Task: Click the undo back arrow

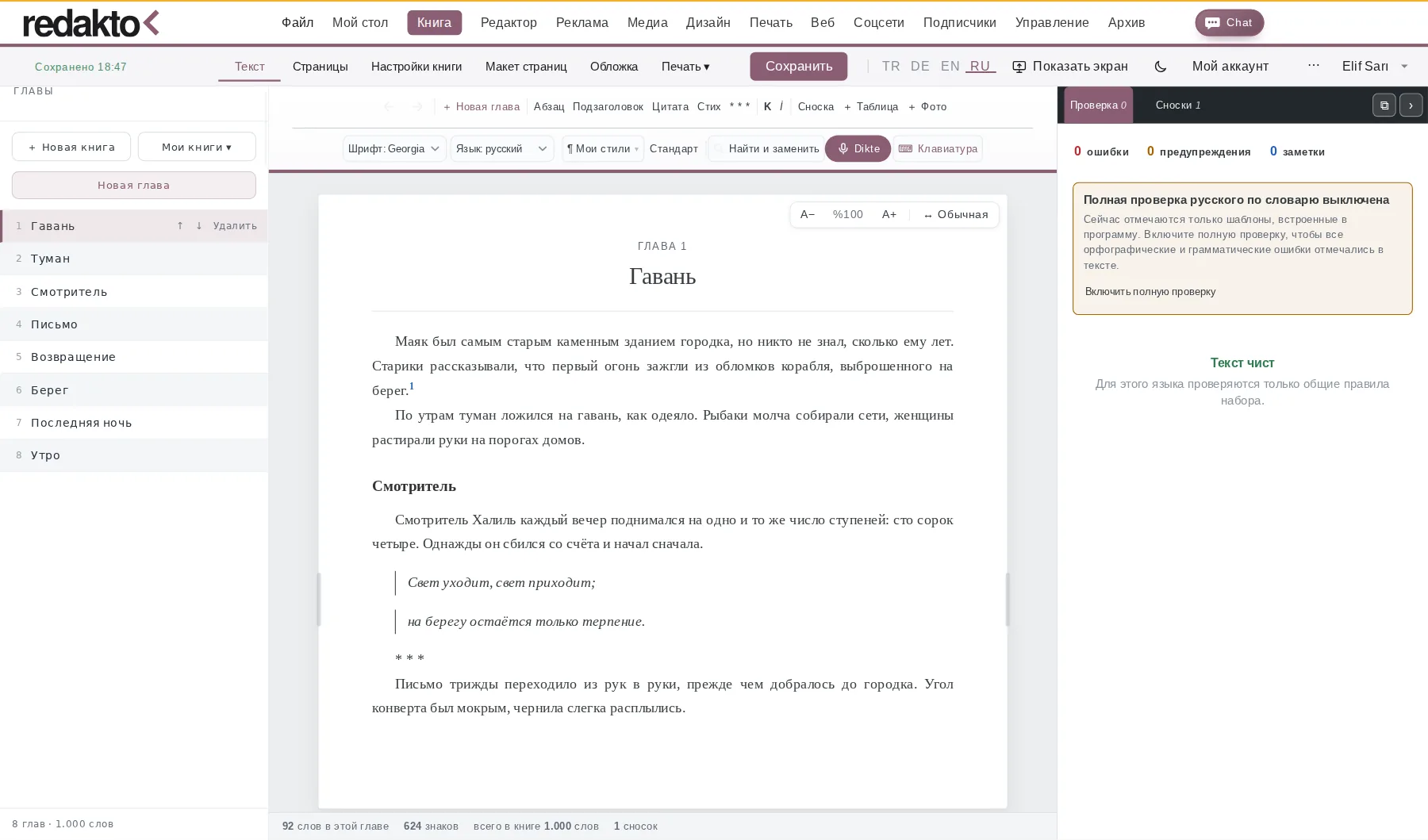Action: pyautogui.click(x=388, y=106)
